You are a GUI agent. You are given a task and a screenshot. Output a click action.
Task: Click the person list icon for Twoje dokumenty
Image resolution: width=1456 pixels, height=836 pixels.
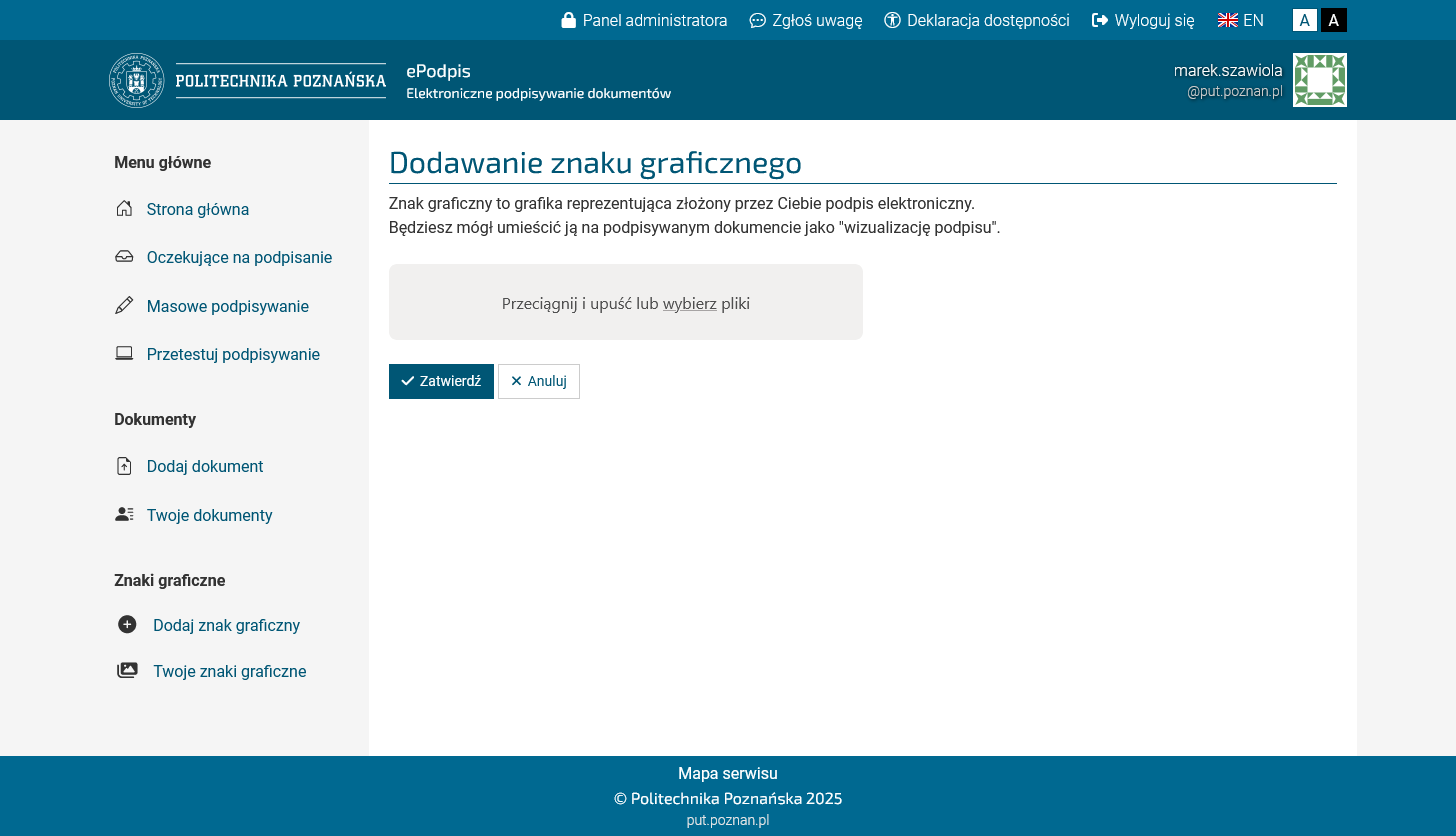124,515
